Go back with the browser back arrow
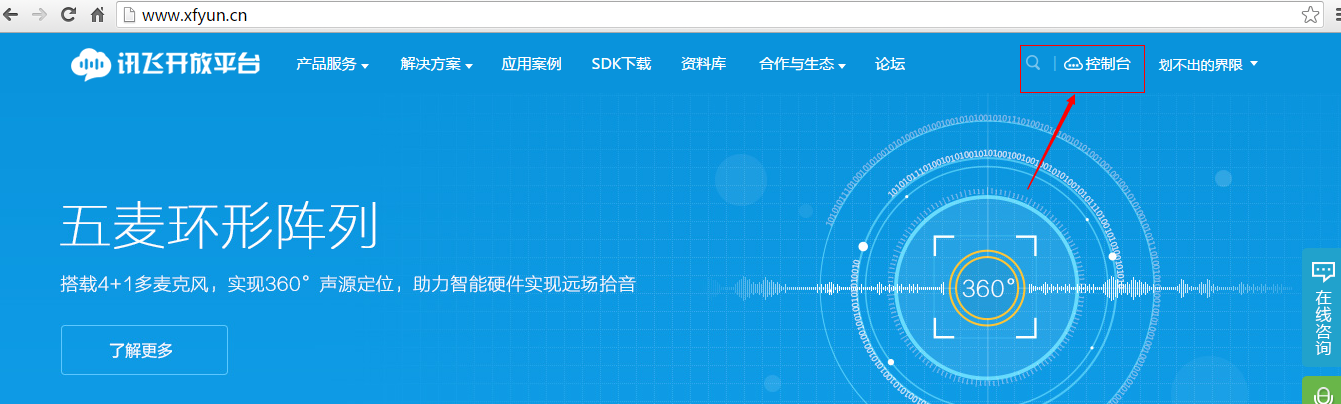1341x404 pixels. point(12,15)
